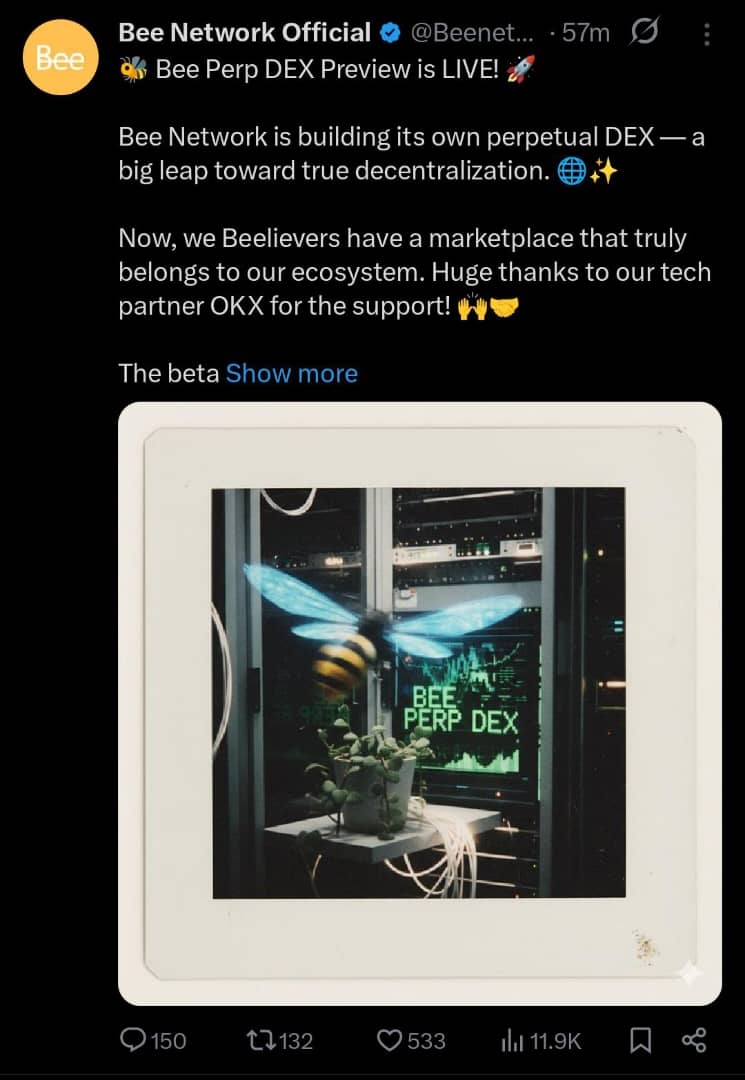Click the tweet headline text 'Bee Perp DEX Preview is LIVE!'

point(327,69)
